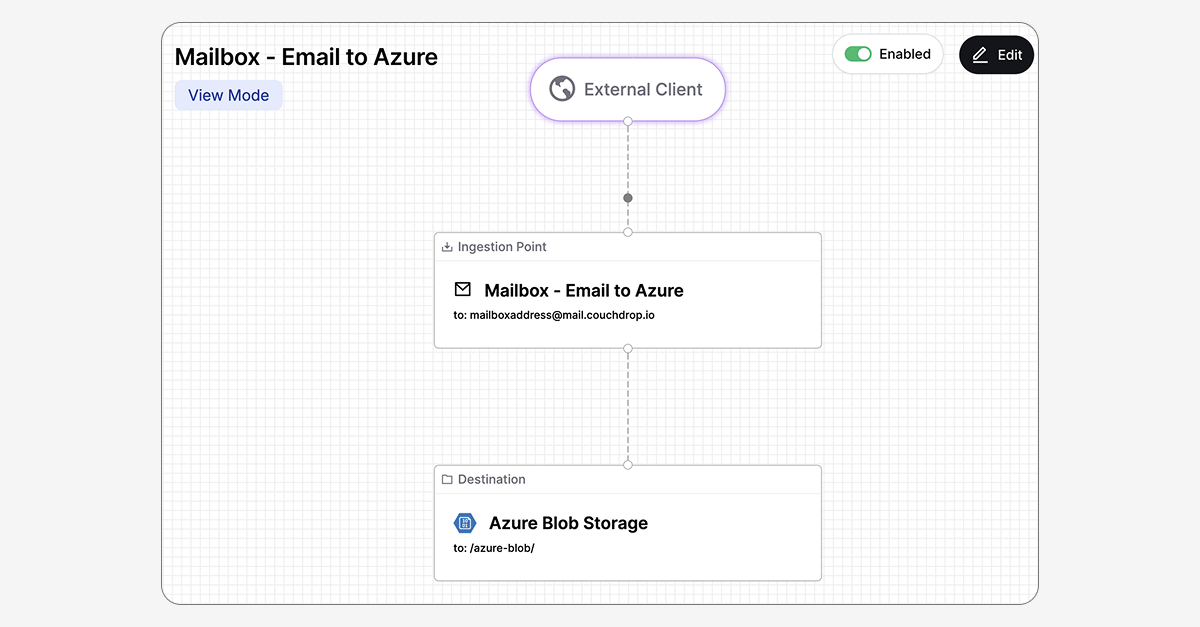Click the download icon next to Ingestion Point
1200x627 pixels.
click(446, 246)
